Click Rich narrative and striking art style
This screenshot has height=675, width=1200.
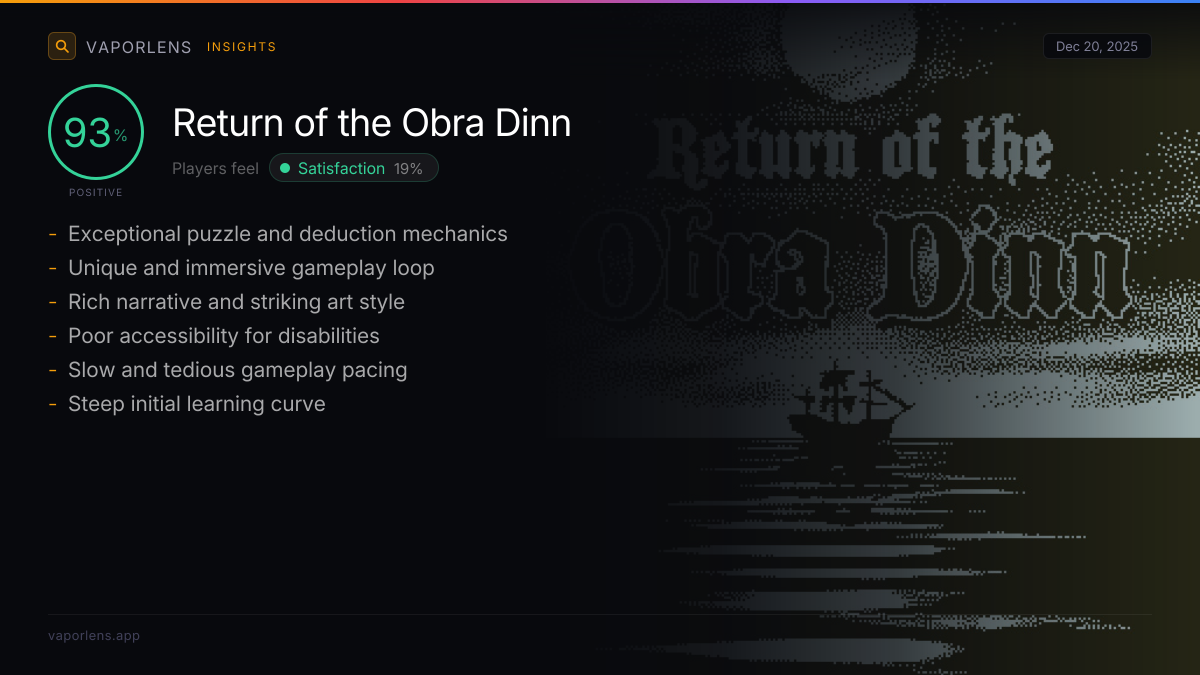click(x=236, y=302)
